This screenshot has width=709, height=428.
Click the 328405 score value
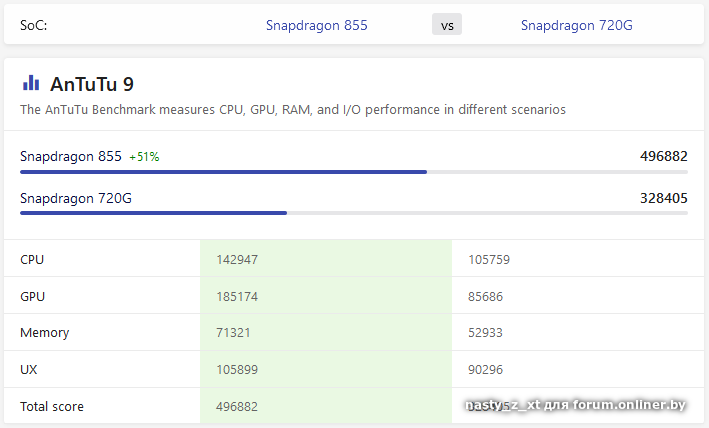pyautogui.click(x=663, y=198)
